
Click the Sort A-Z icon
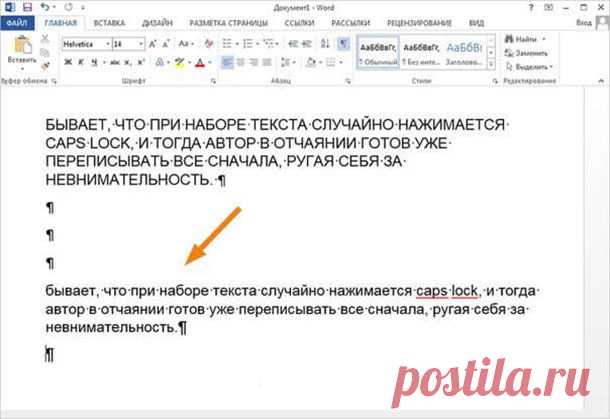325,44
